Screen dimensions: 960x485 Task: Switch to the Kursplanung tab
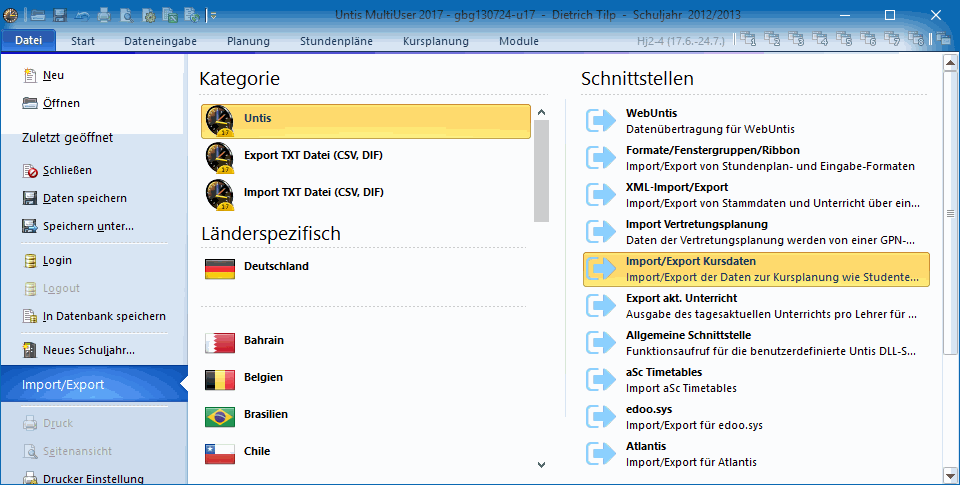click(x=435, y=41)
